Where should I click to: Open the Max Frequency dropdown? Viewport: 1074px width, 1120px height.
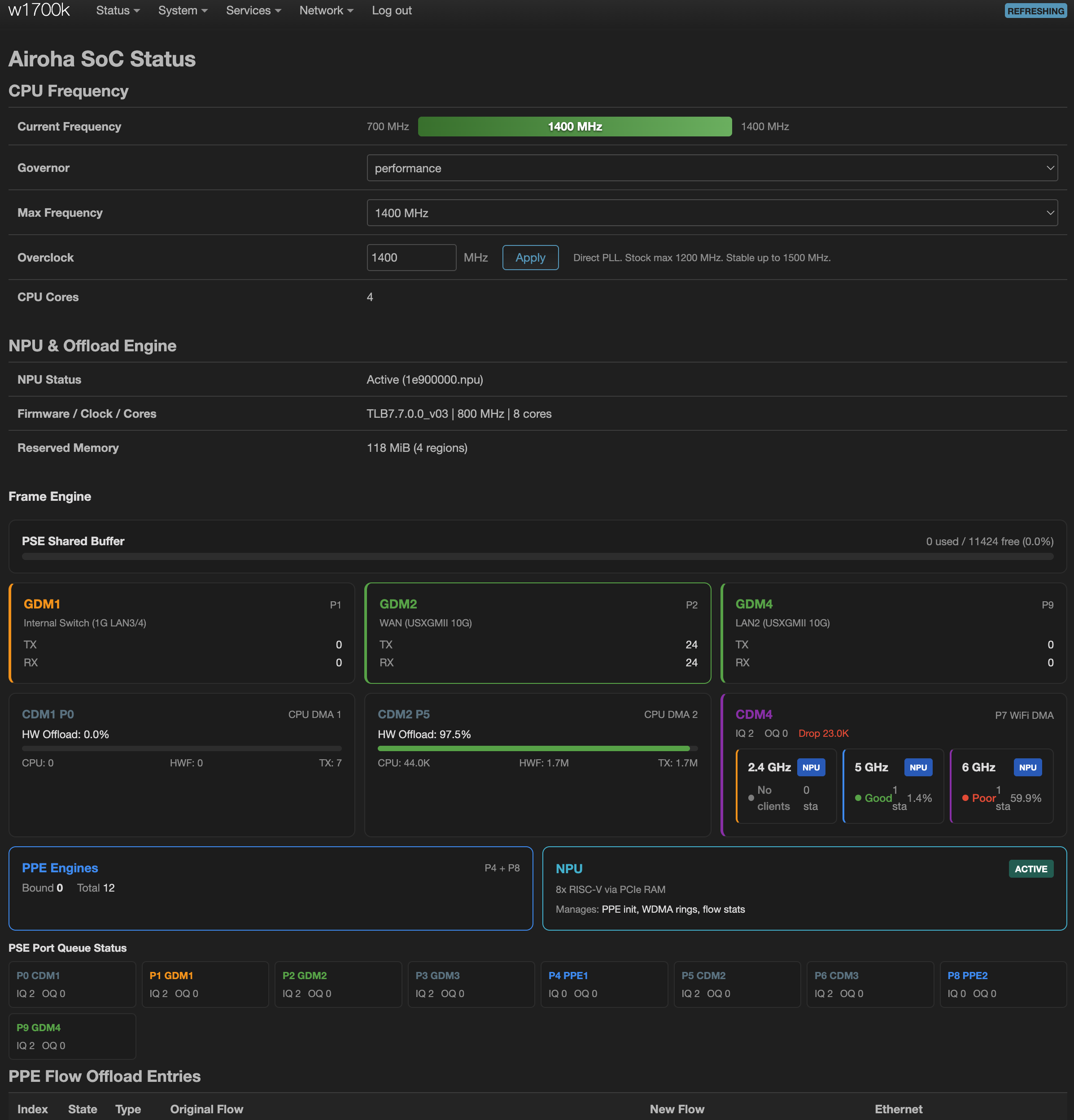point(711,213)
